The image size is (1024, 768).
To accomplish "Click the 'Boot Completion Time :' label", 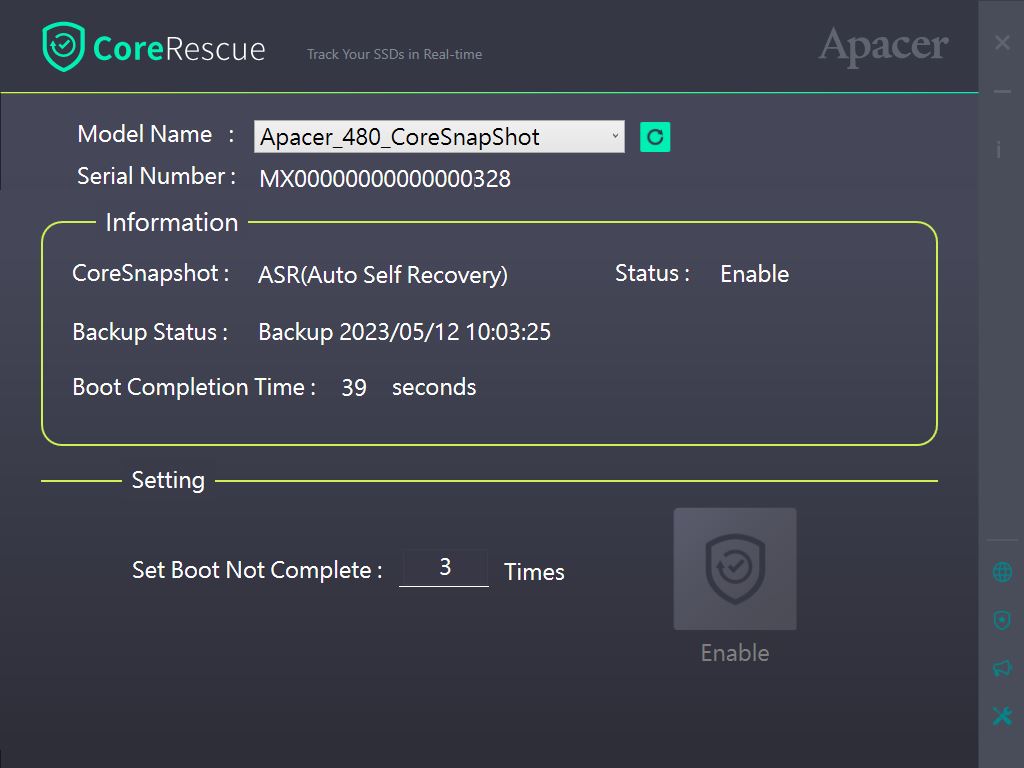I will pos(195,387).
